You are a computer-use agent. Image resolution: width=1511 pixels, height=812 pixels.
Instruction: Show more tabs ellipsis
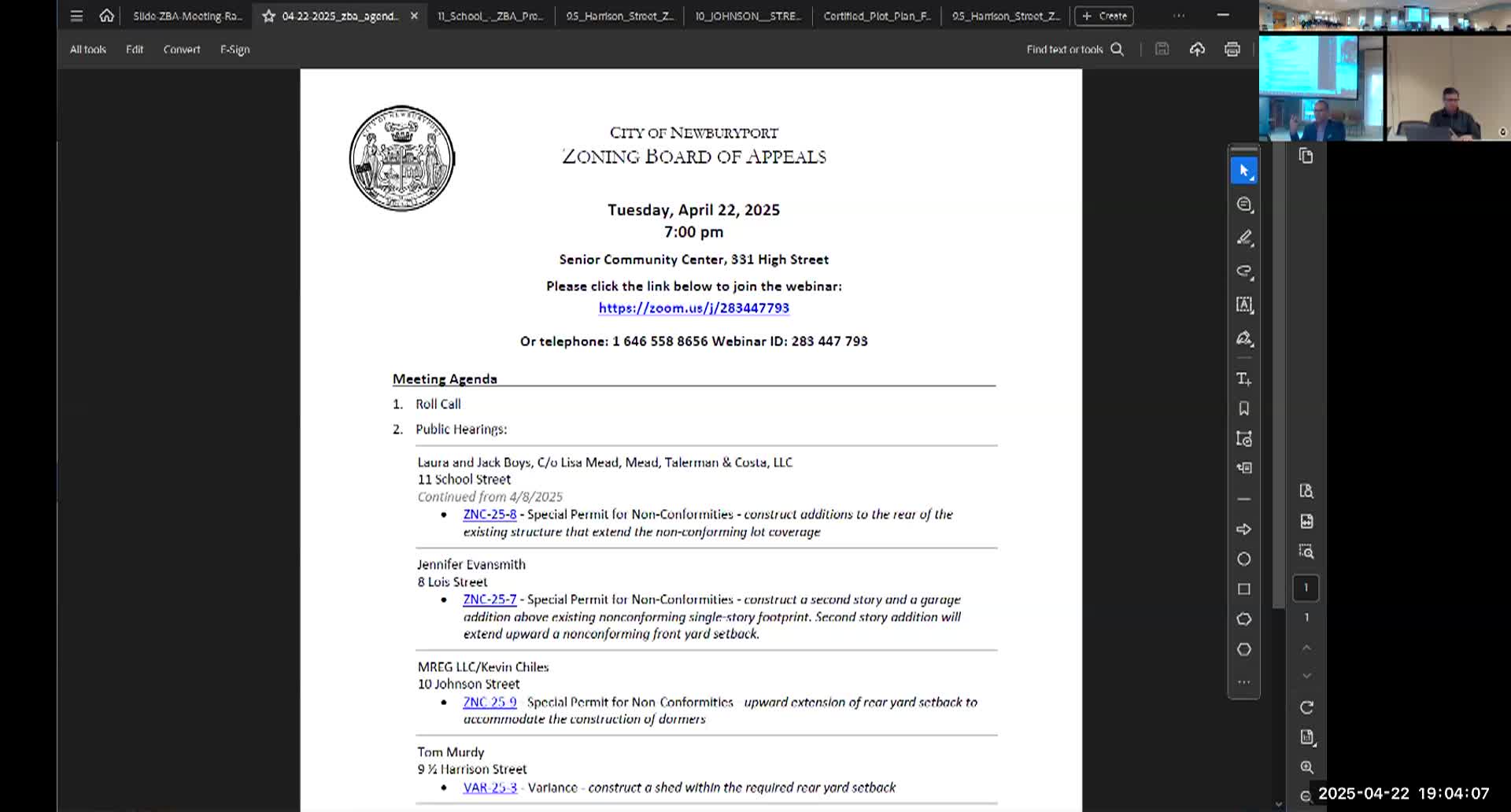(1178, 16)
